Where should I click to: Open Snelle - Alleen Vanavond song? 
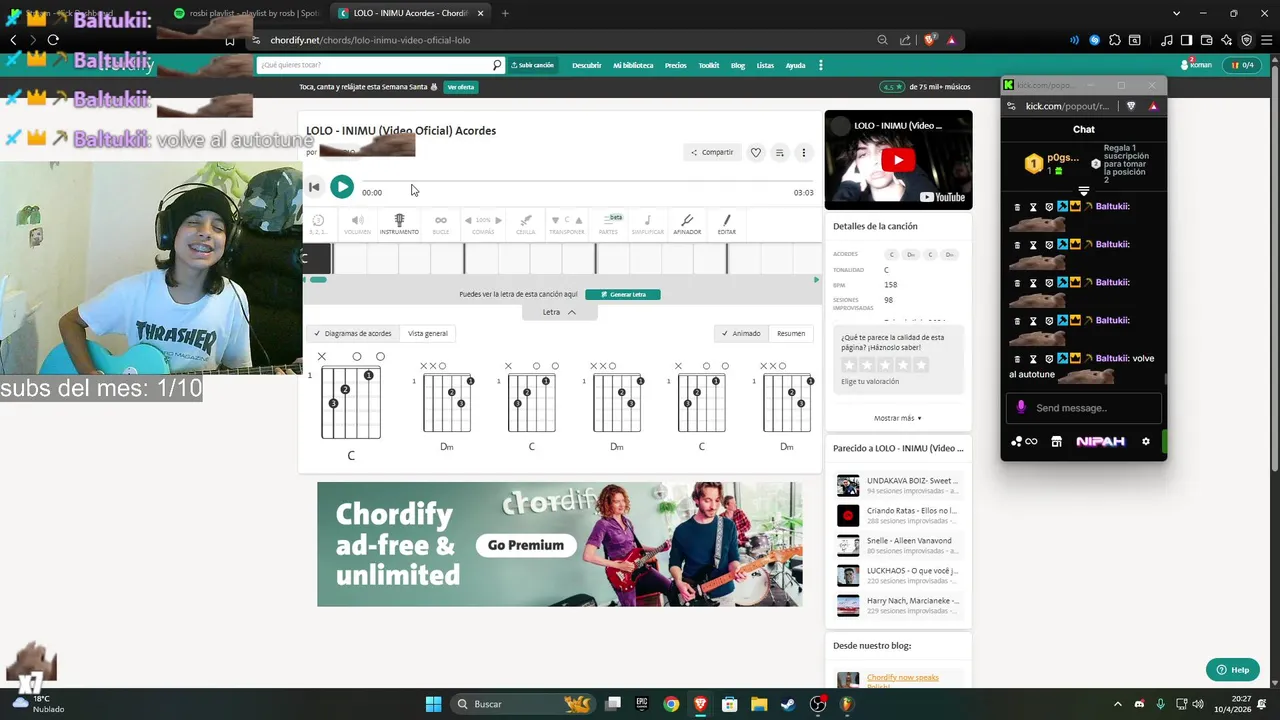pos(899,545)
